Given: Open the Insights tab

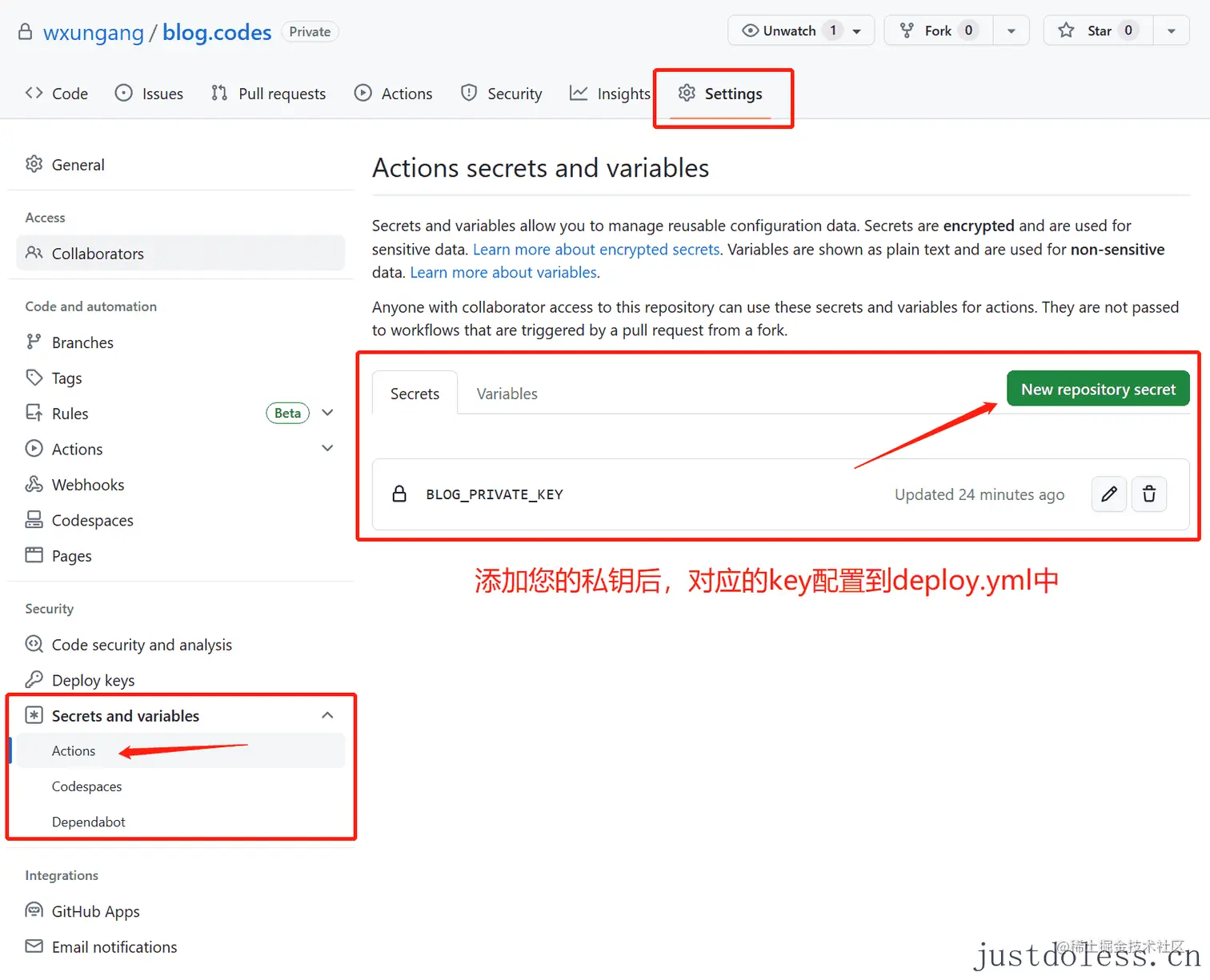Looking at the screenshot, I should click(x=623, y=93).
